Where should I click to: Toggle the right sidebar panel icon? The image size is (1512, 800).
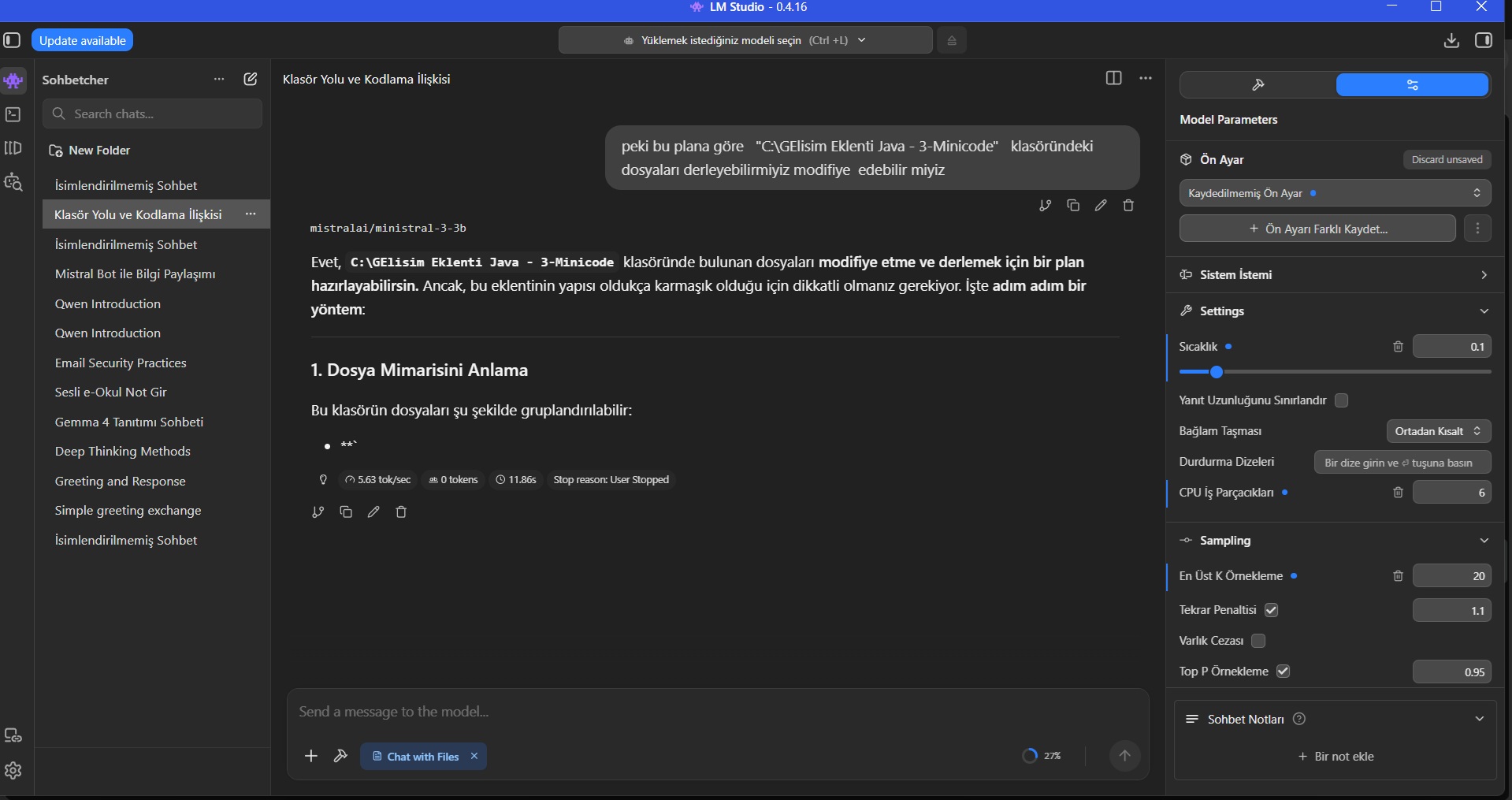(x=1484, y=40)
